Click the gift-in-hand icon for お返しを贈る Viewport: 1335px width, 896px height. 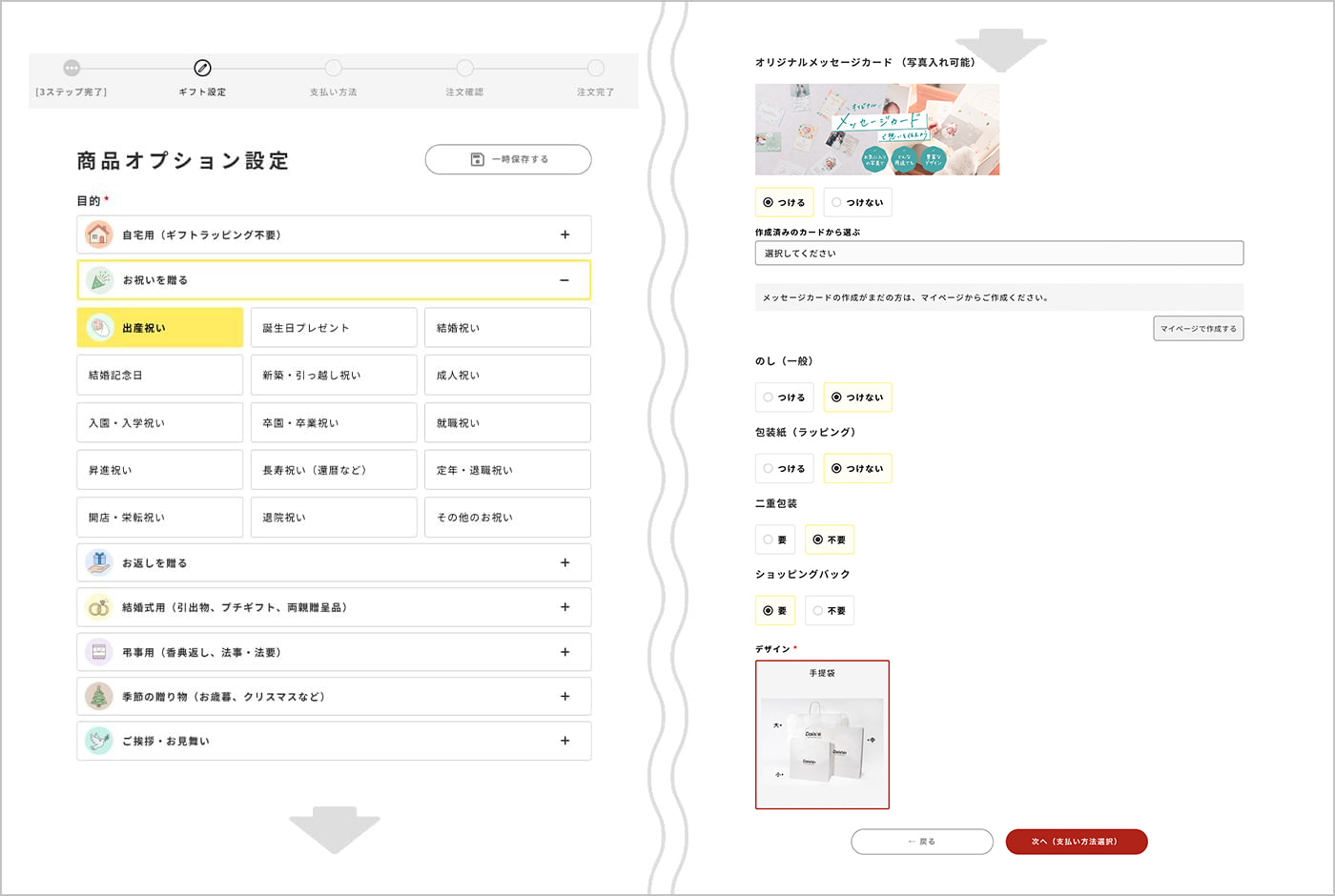(98, 563)
